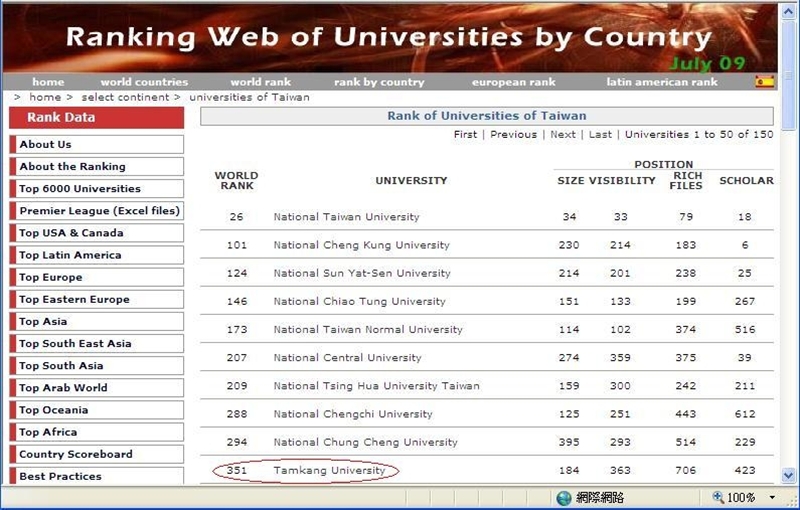Click the zoom magnifier icon in status bar

click(718, 497)
